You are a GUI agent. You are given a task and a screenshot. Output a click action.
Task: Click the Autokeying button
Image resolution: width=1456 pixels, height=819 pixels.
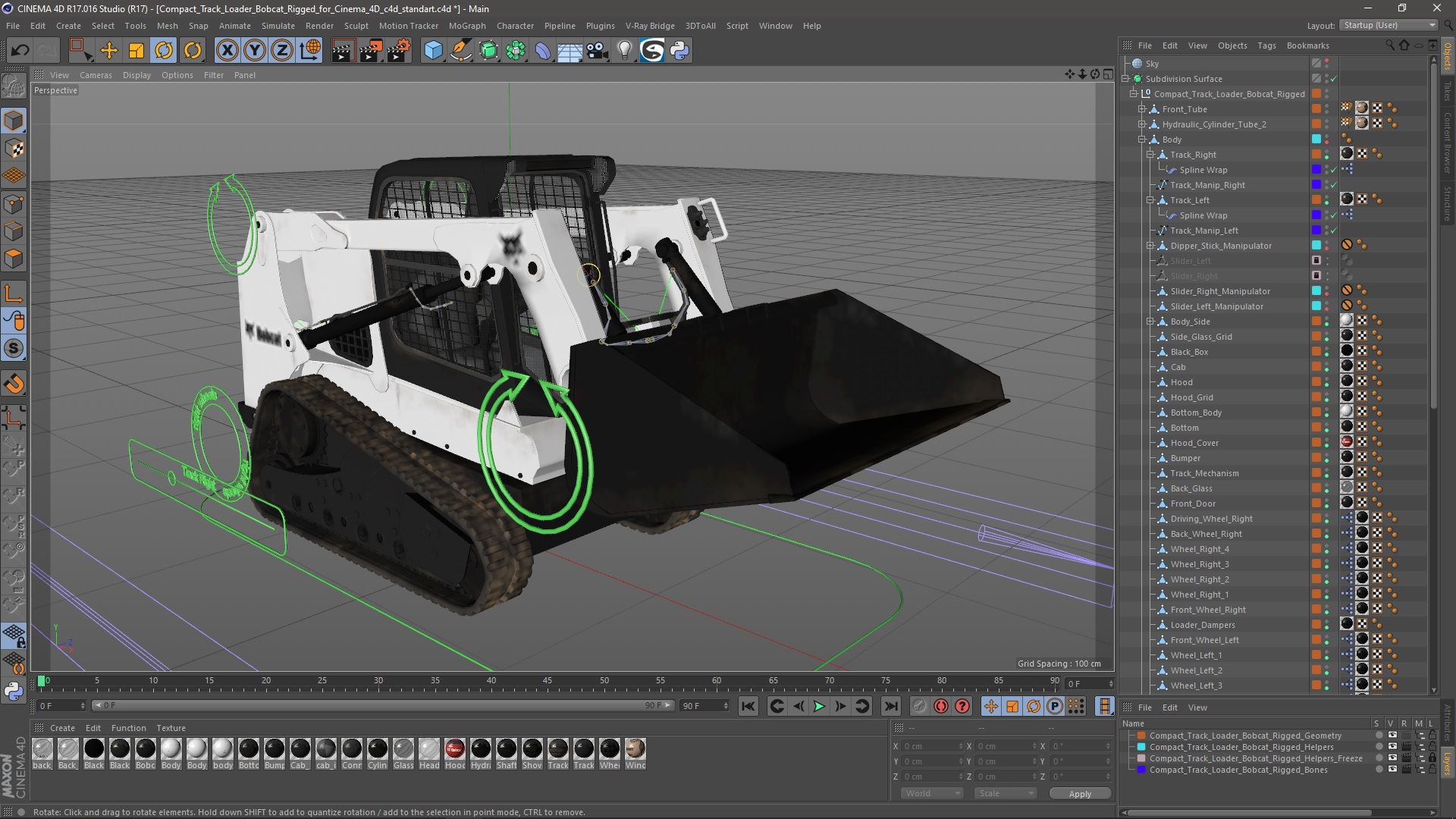click(941, 706)
